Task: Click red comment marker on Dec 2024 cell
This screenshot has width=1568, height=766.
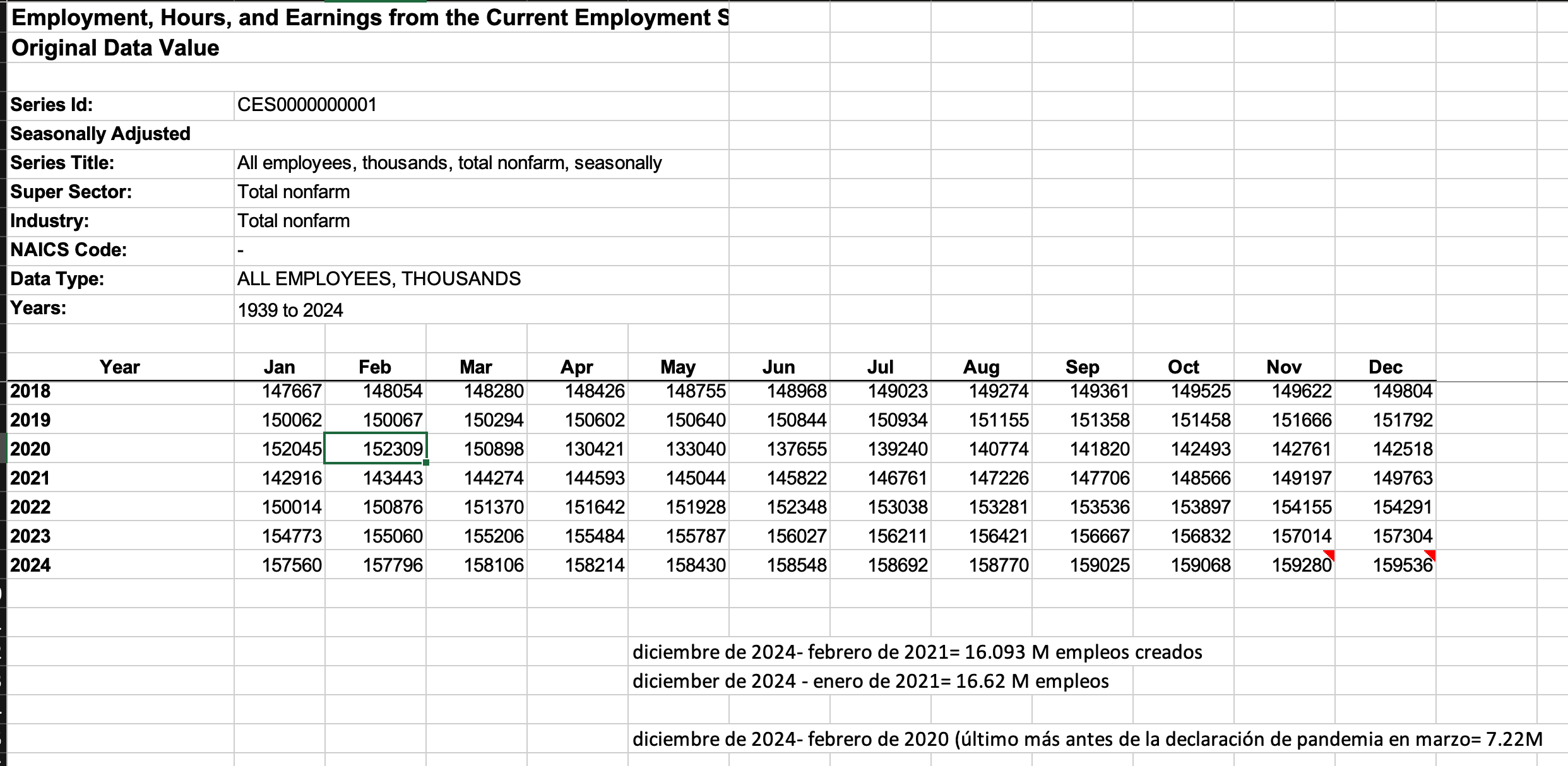Action: click(1430, 554)
